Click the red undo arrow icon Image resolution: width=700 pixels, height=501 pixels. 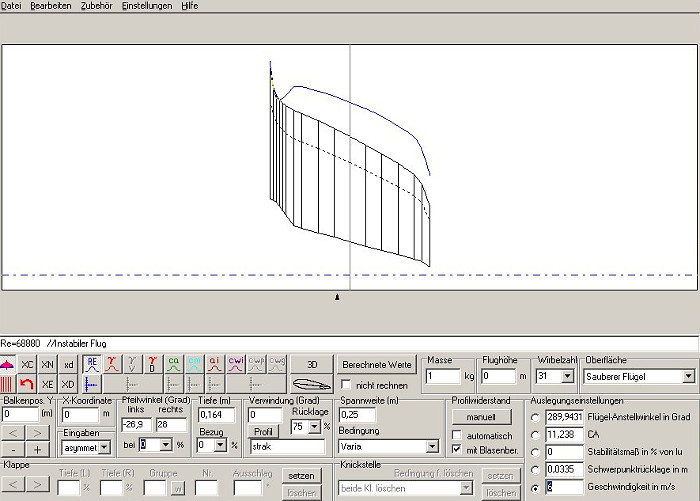point(27,384)
